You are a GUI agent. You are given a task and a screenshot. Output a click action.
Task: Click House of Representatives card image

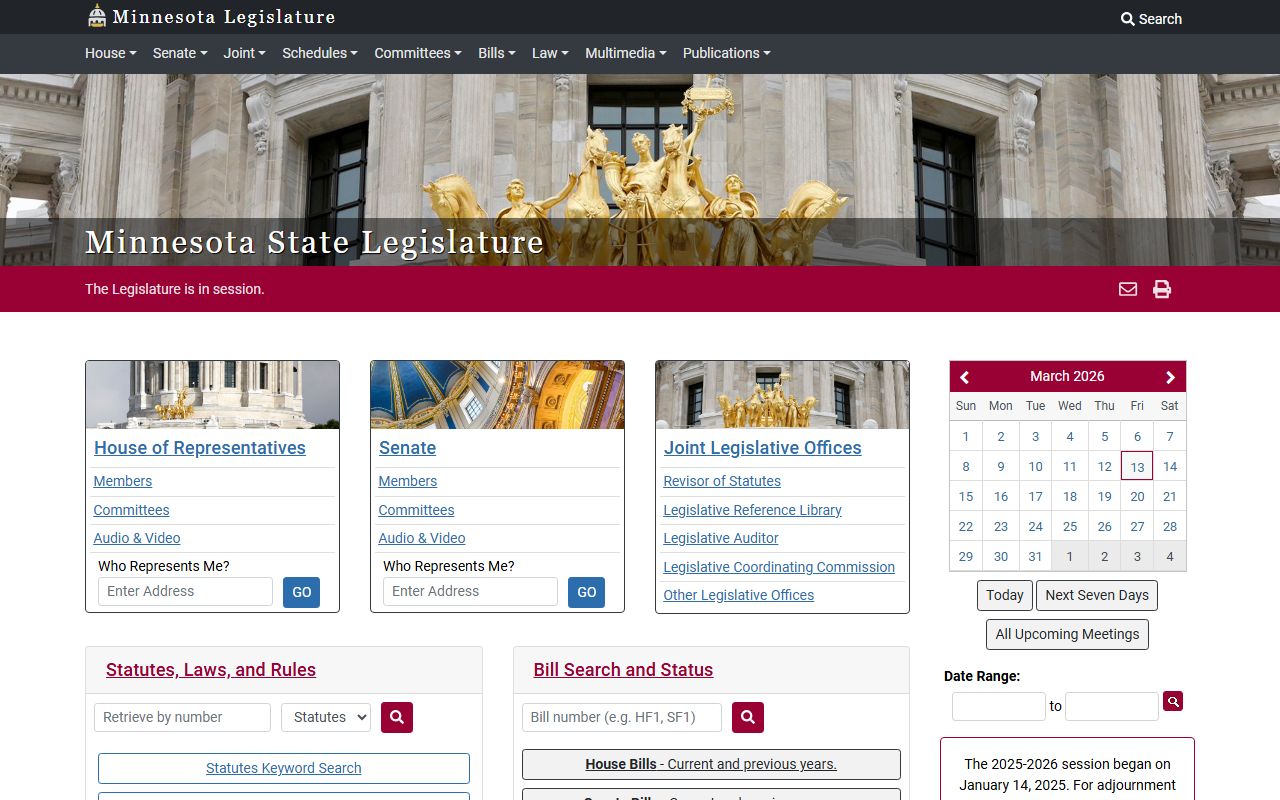(x=212, y=395)
